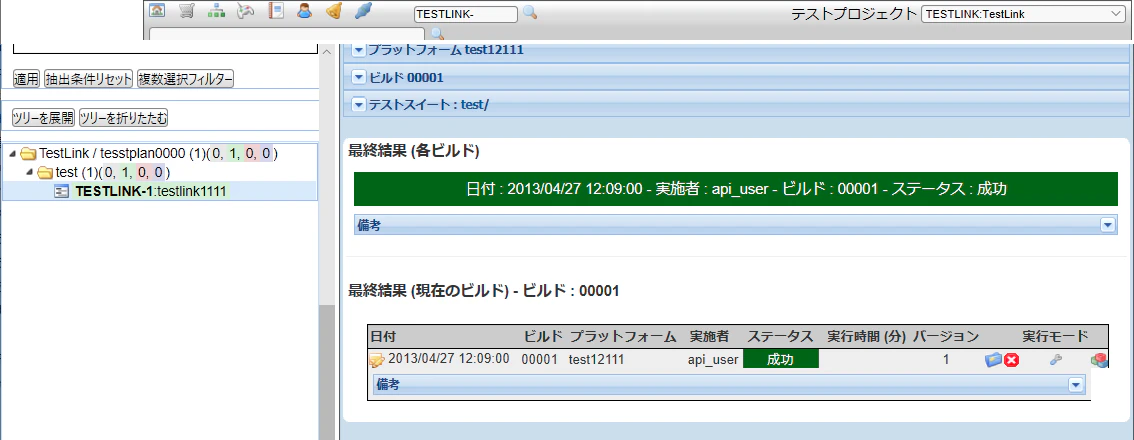Collapse the test suite tree node arrow

click(29, 172)
